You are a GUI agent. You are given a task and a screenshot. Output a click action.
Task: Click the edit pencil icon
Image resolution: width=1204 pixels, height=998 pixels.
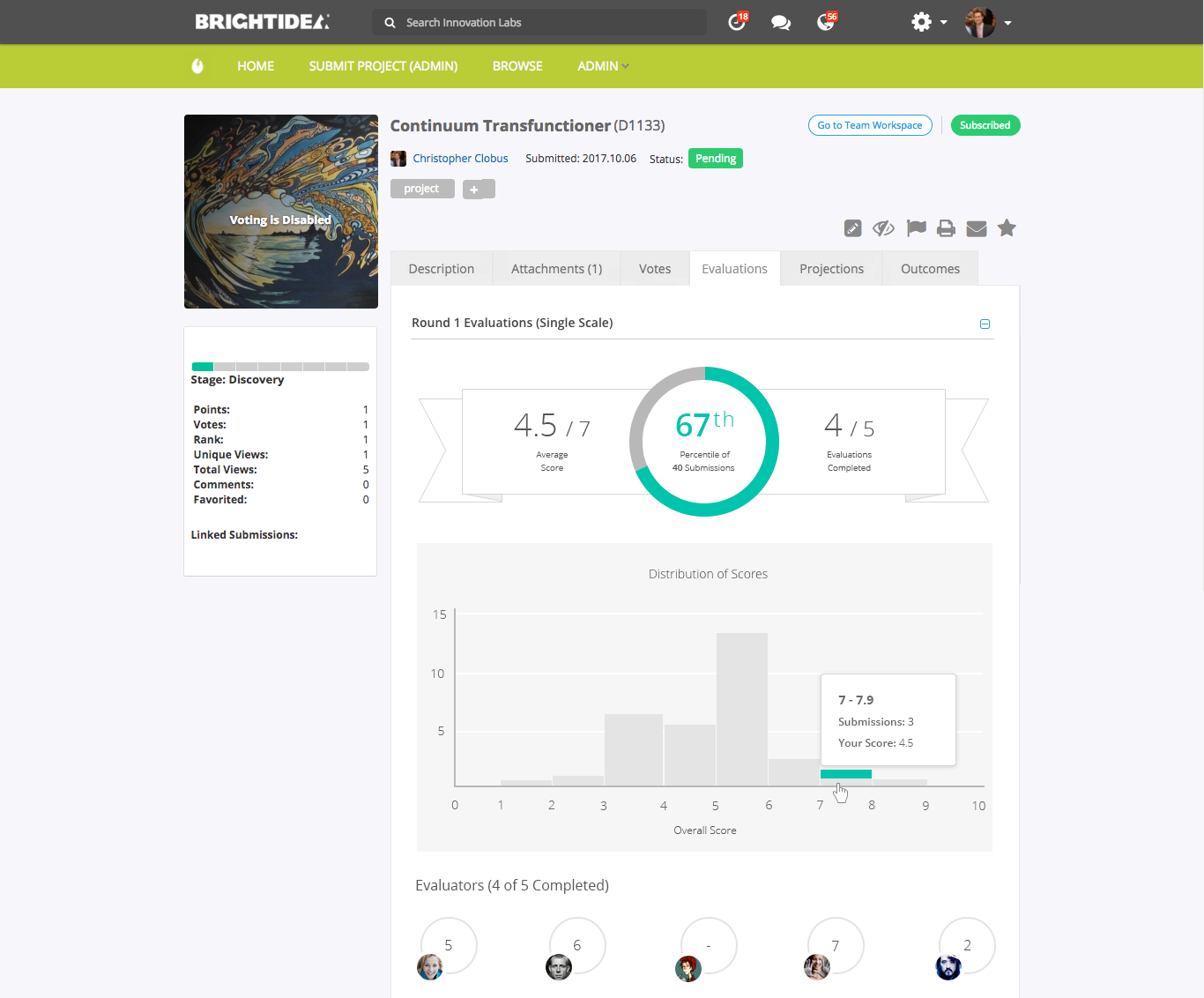(x=852, y=229)
